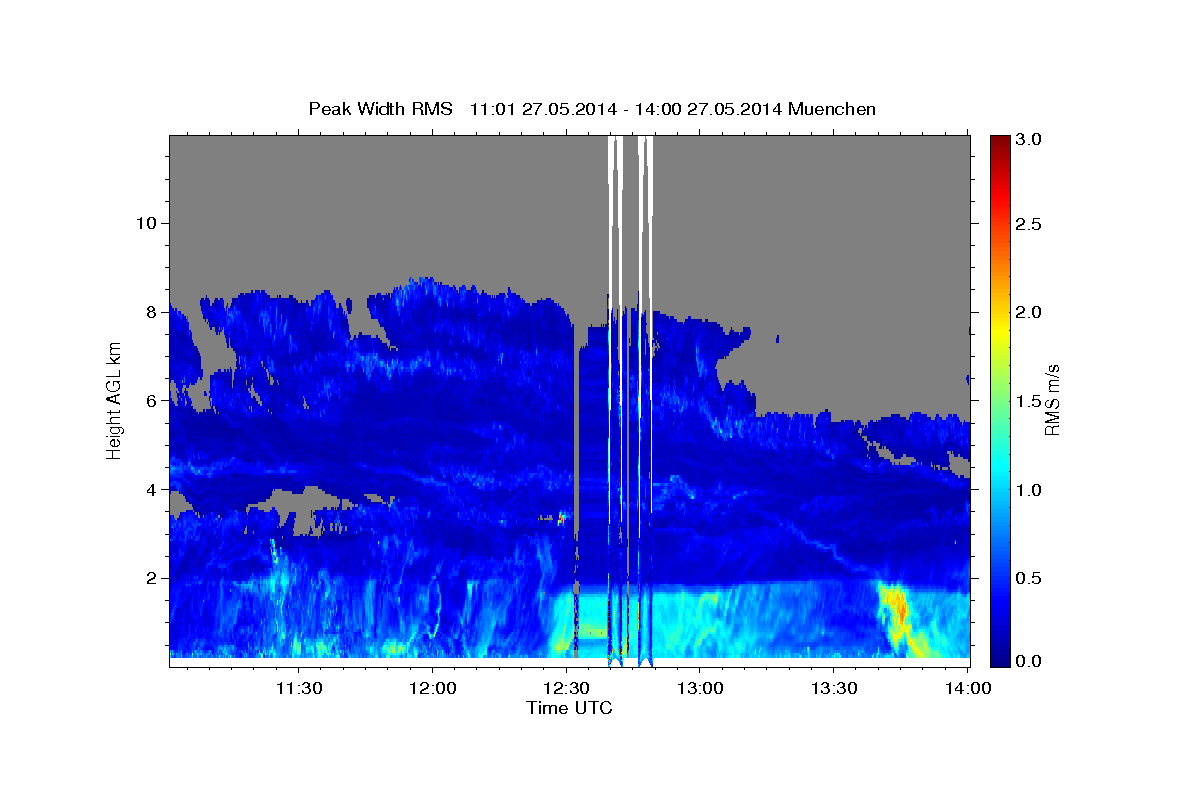This screenshot has width=1200, height=800.
Task: Select the 'Muenchen' station name in the title
Action: coord(832,109)
